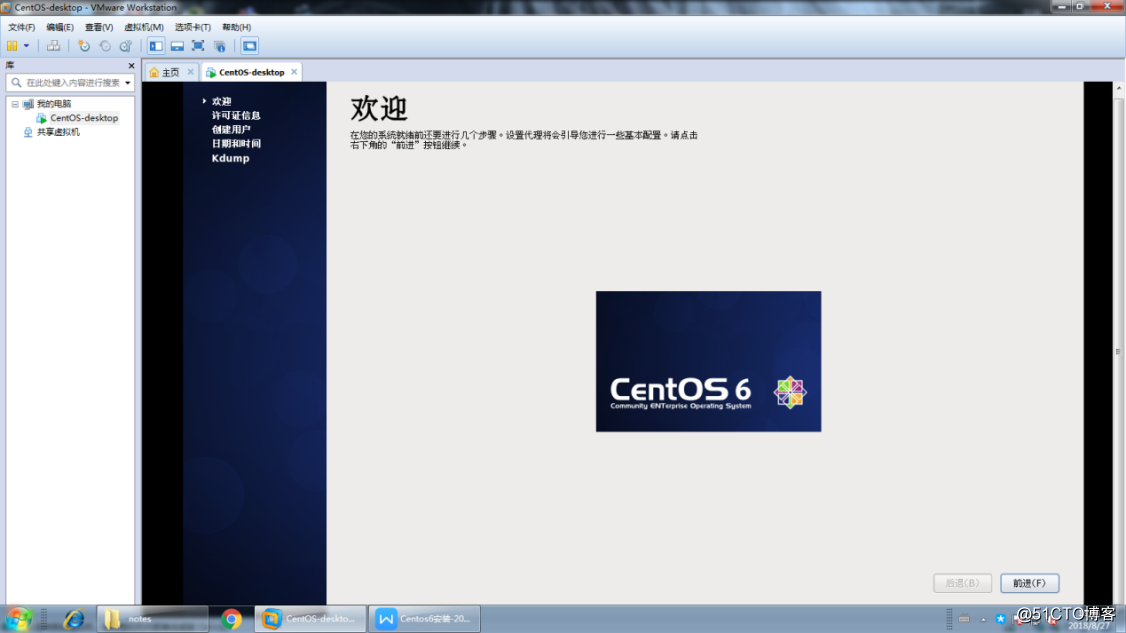Click the Send Ctrl+Alt+Del toolbar icon
The height and width of the screenshot is (633, 1126).
(53, 46)
